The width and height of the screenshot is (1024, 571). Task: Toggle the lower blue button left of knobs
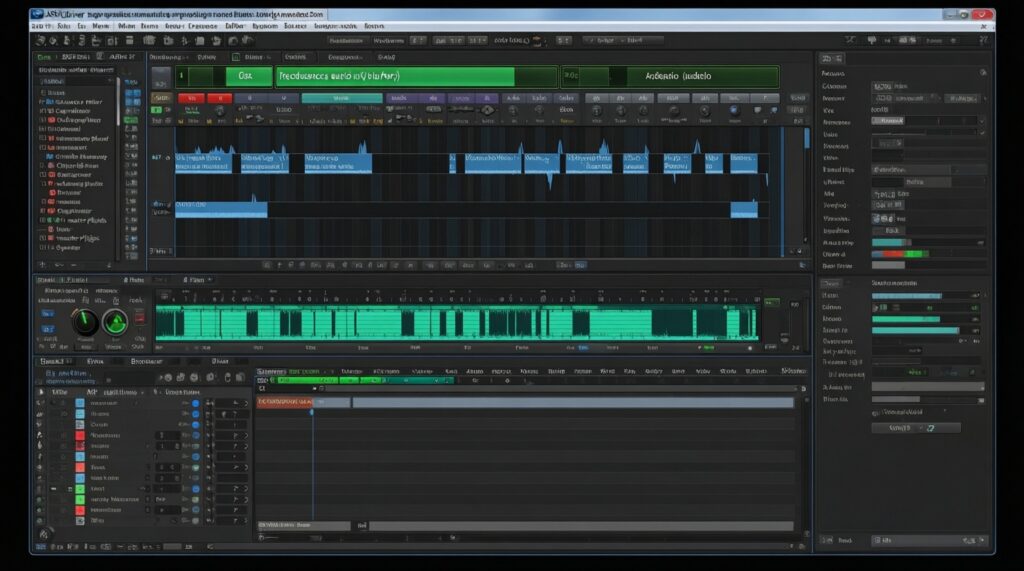pos(48,329)
